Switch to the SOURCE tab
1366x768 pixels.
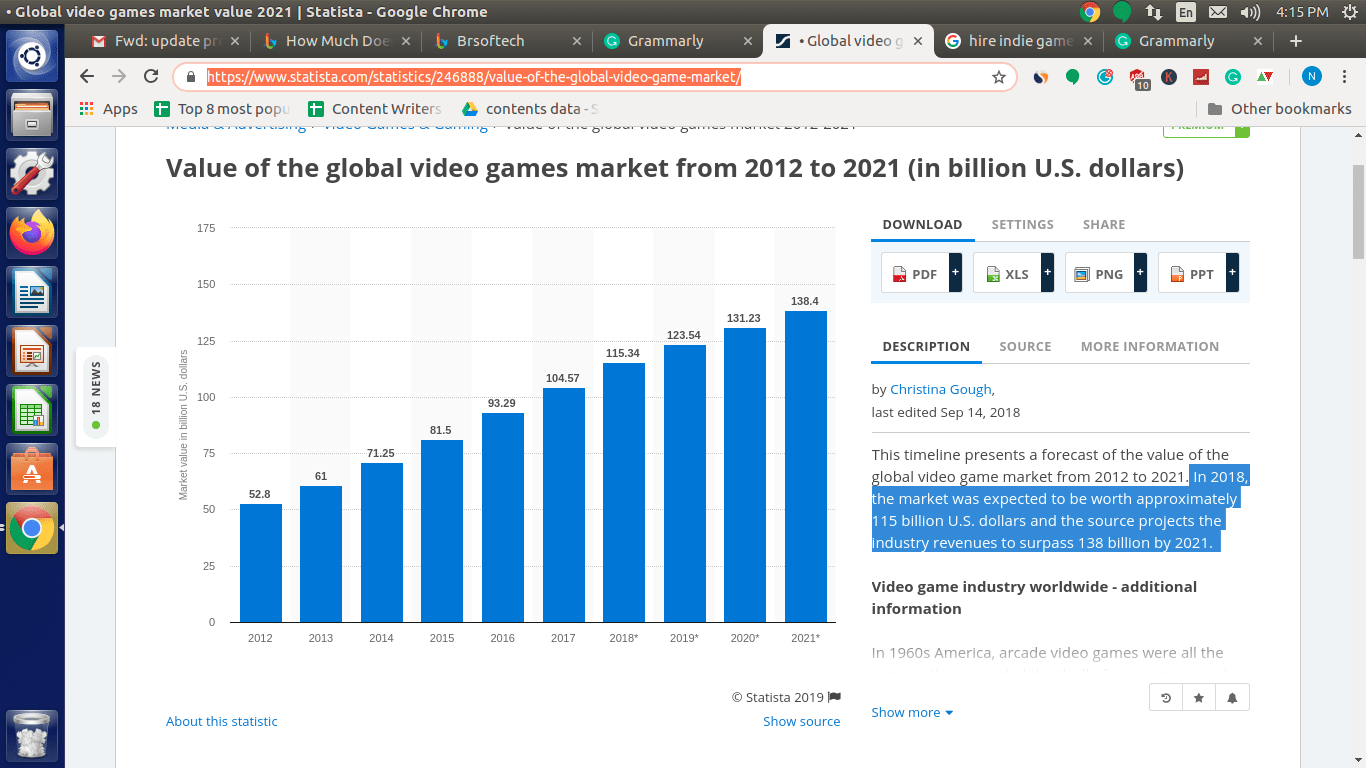pos(1025,346)
